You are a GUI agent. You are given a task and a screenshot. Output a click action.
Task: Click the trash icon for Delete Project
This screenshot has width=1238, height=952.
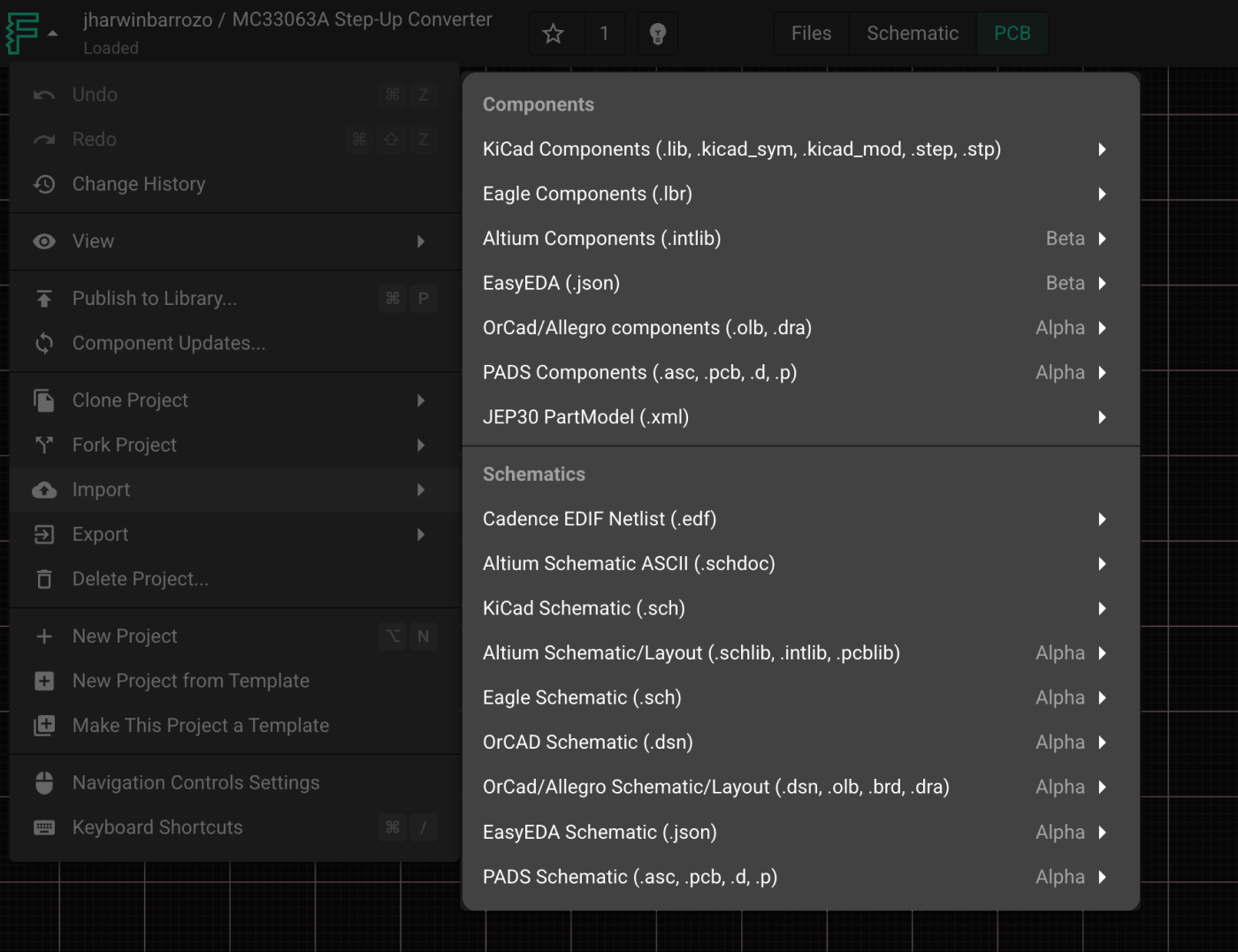44,579
